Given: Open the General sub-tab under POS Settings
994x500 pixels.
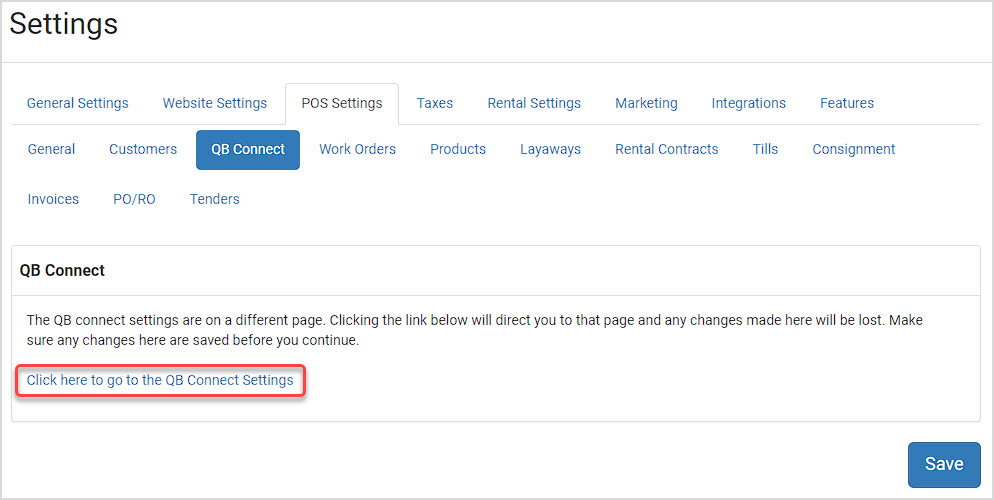Looking at the screenshot, I should point(51,149).
